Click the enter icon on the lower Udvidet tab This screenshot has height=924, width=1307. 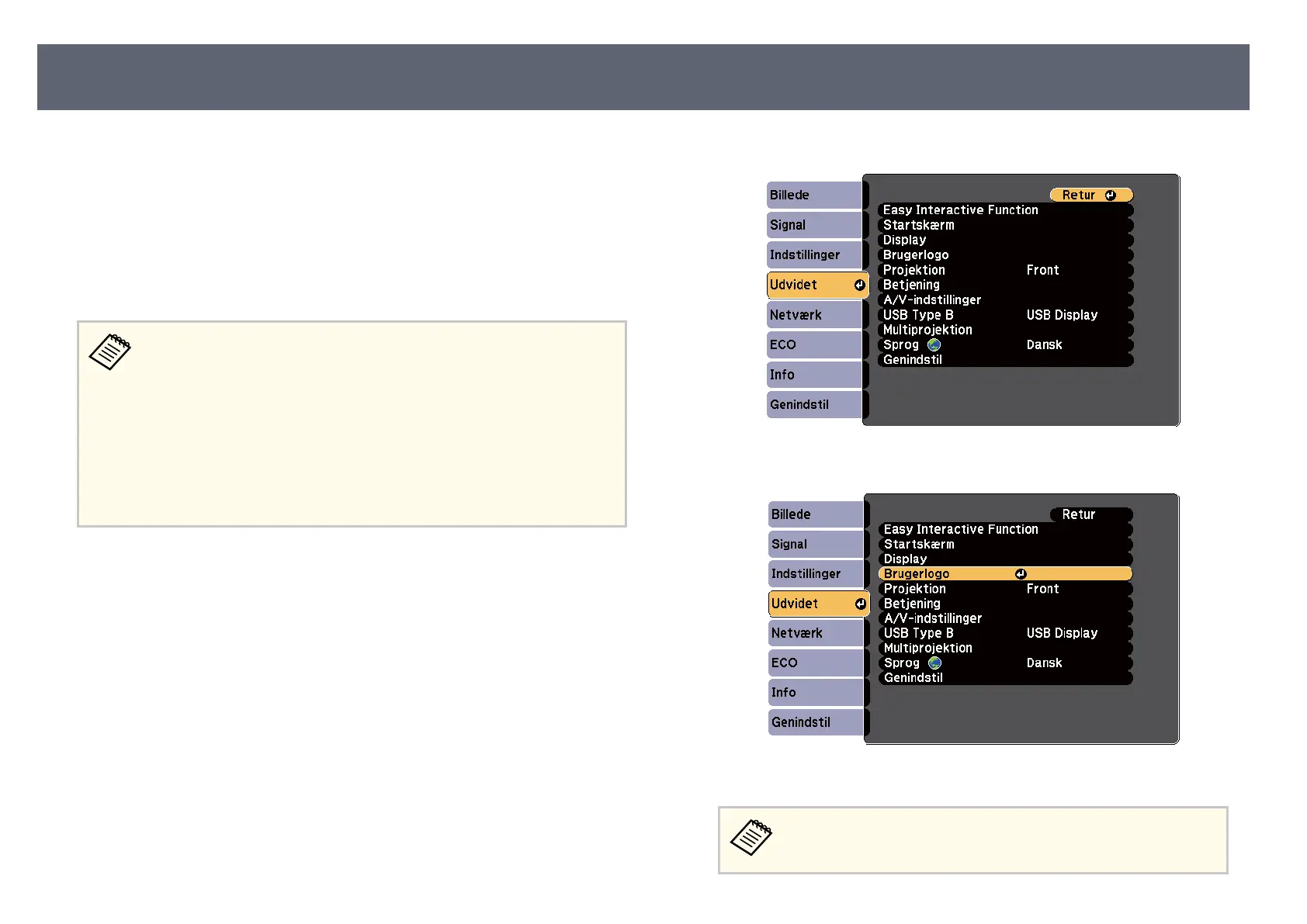(860, 604)
